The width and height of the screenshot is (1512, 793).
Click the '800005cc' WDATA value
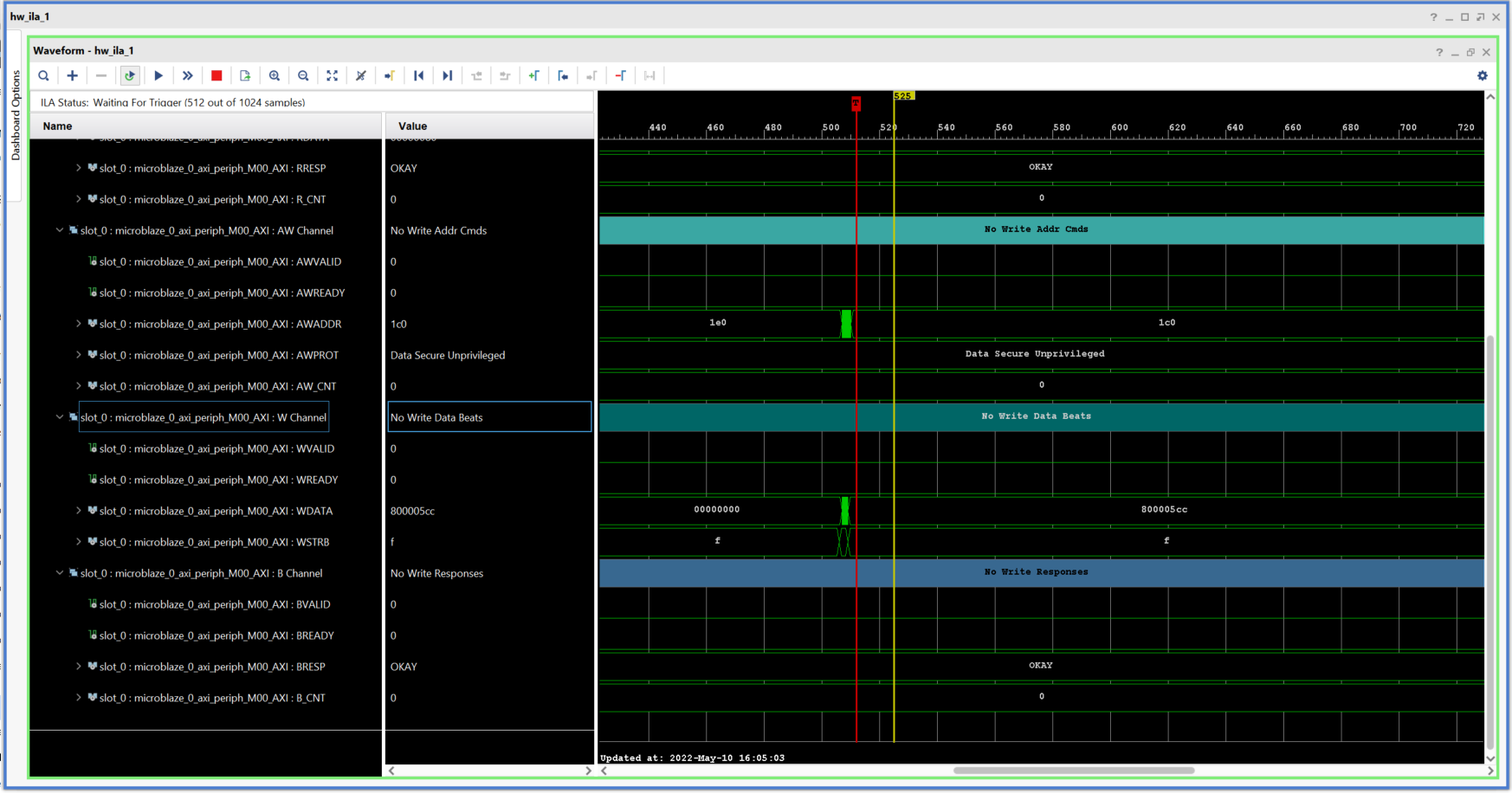(412, 511)
